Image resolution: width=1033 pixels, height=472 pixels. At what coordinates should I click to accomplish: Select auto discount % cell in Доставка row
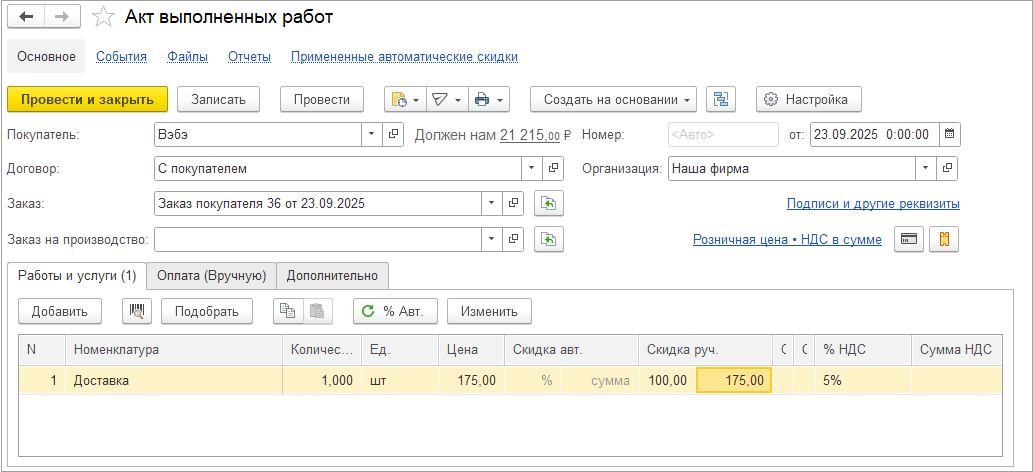pyautogui.click(x=533, y=380)
